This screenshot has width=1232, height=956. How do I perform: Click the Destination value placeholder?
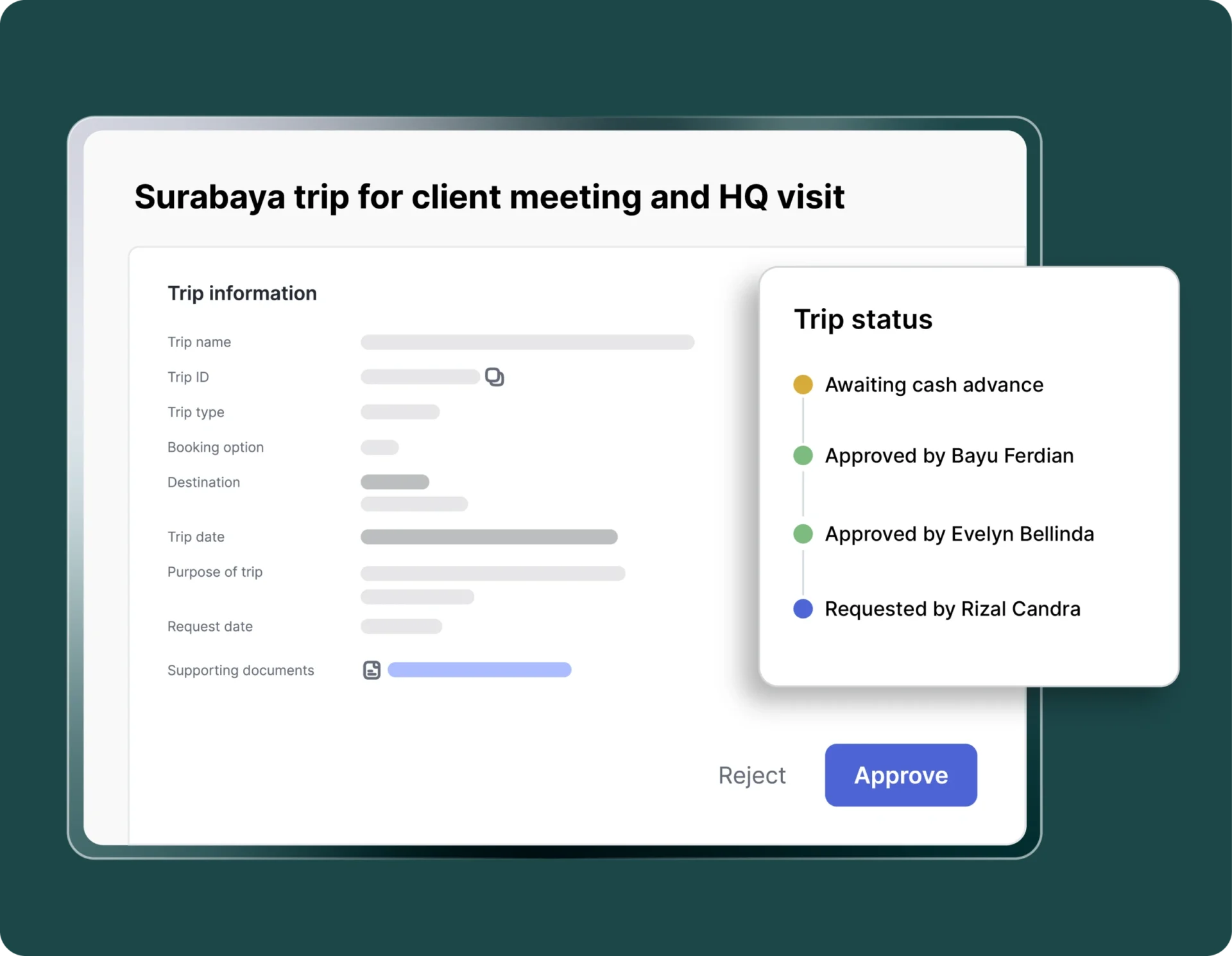(395, 482)
